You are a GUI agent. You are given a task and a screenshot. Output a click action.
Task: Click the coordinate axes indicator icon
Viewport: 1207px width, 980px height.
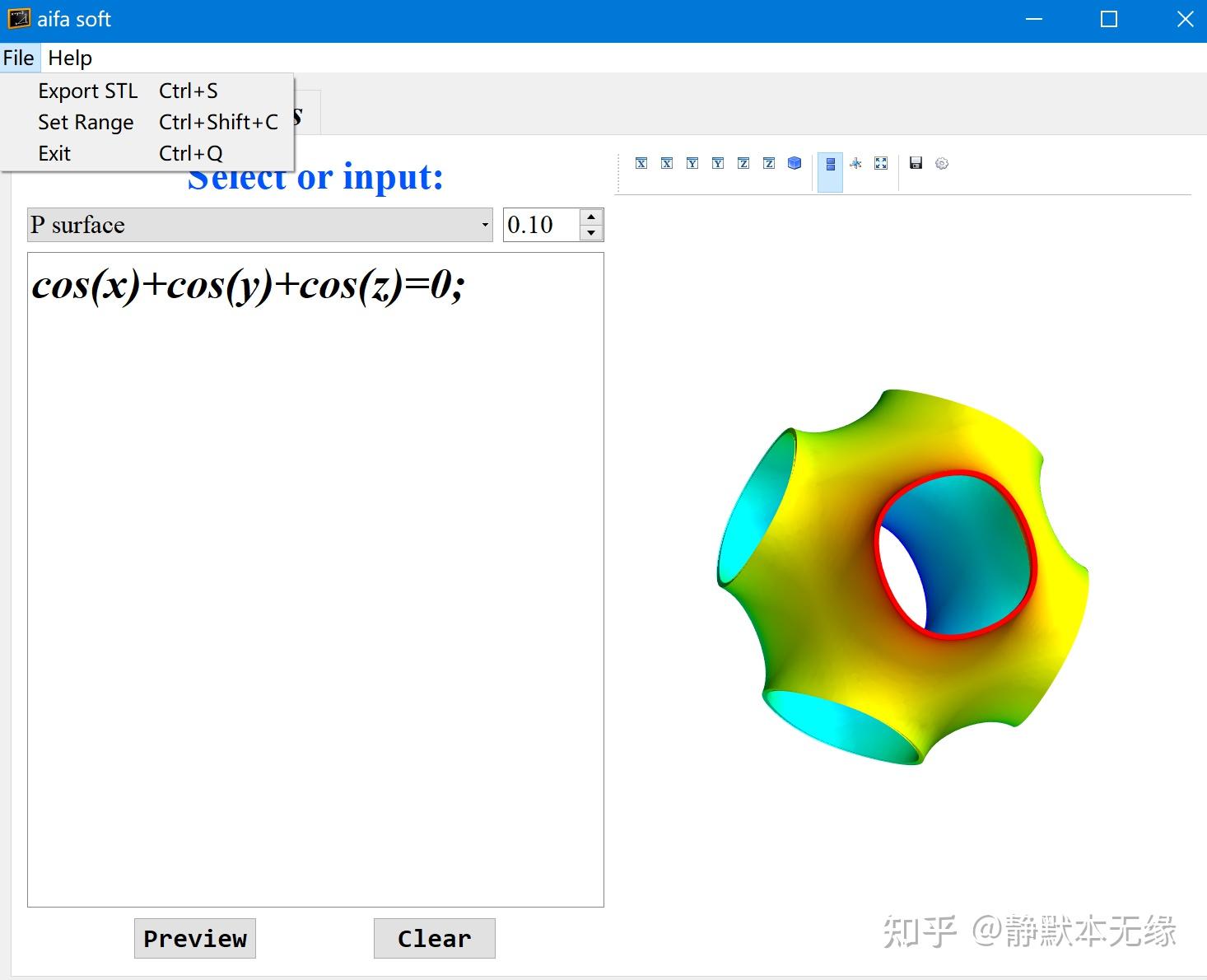(855, 163)
